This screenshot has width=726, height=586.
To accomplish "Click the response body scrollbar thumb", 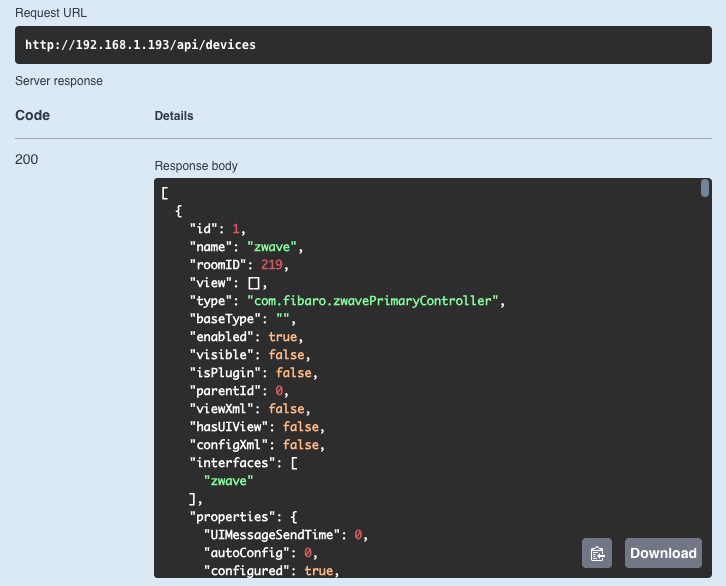I will (x=705, y=188).
